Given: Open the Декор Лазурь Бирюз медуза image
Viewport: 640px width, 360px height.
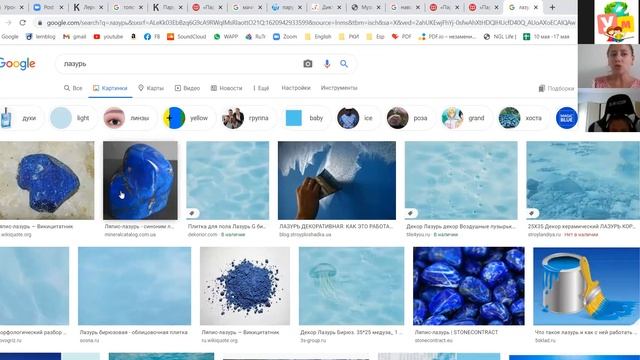Looking at the screenshot, I should (x=351, y=286).
